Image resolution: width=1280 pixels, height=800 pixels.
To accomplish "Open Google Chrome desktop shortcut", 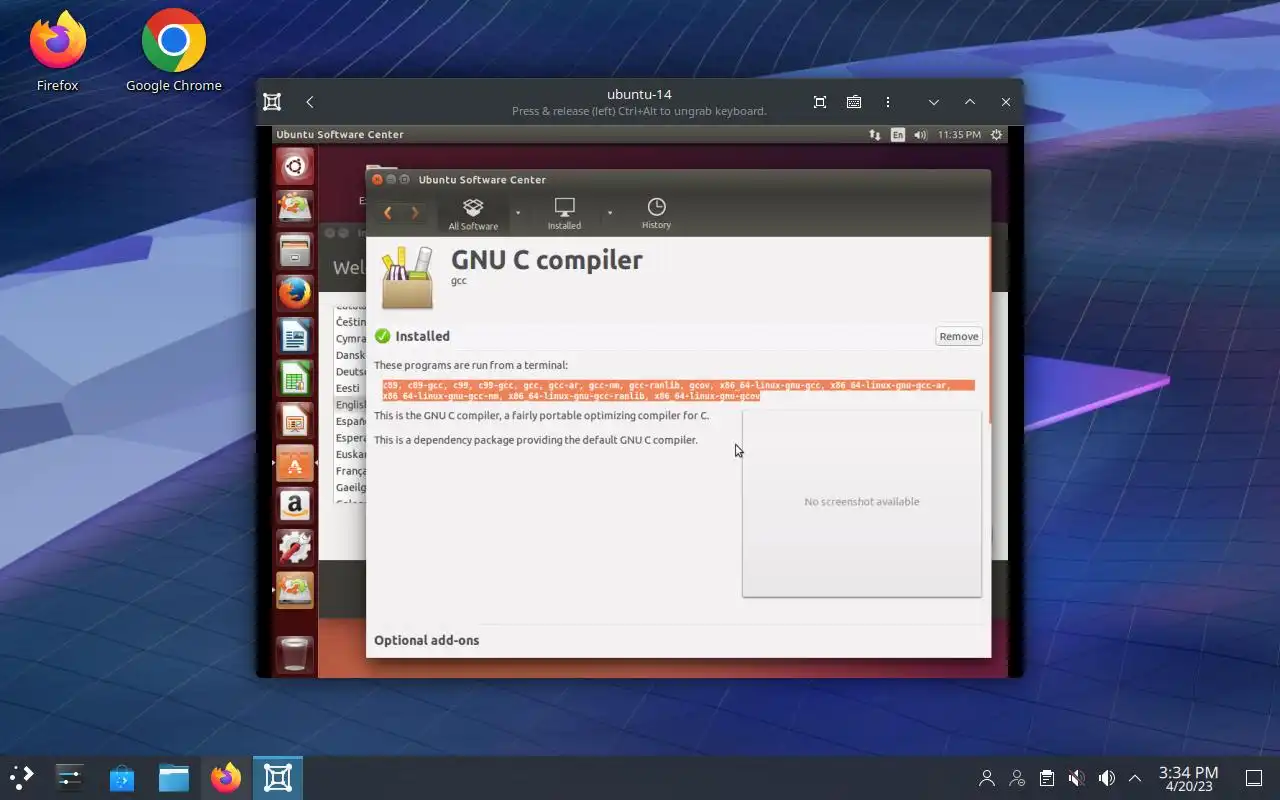I will click(x=173, y=50).
